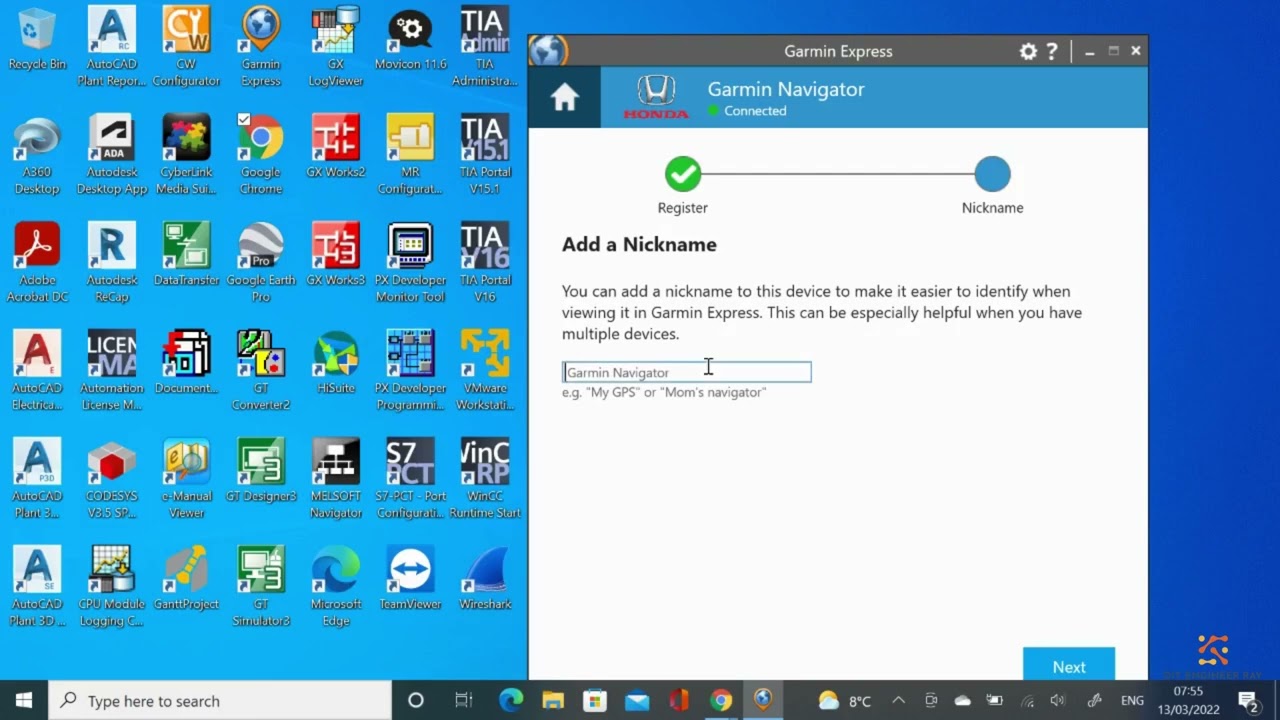Open Autodesk ReCap desktop icon
This screenshot has width=1280, height=720.
112,263
